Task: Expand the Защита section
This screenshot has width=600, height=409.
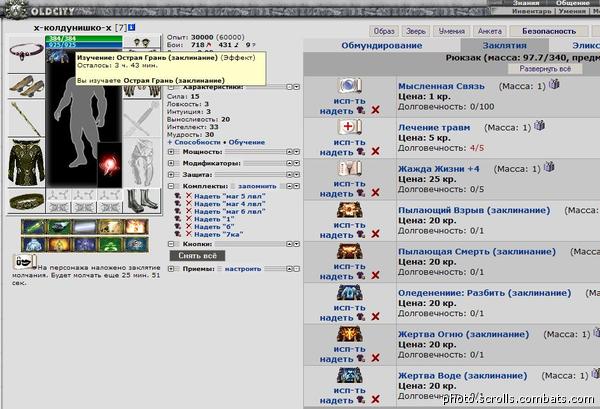Action: pos(171,175)
